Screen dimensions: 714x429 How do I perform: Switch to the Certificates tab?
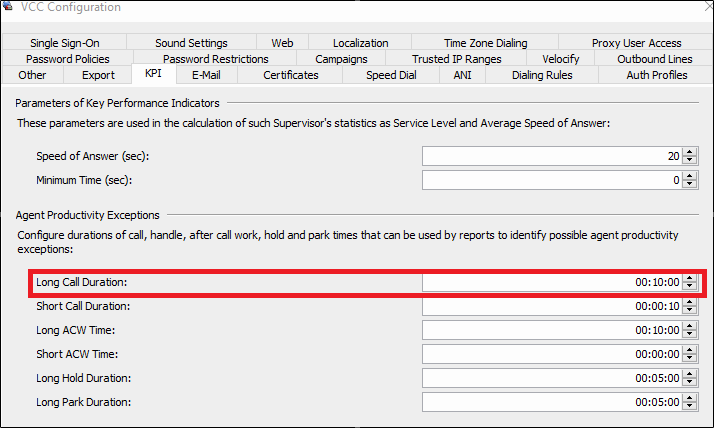pos(291,75)
